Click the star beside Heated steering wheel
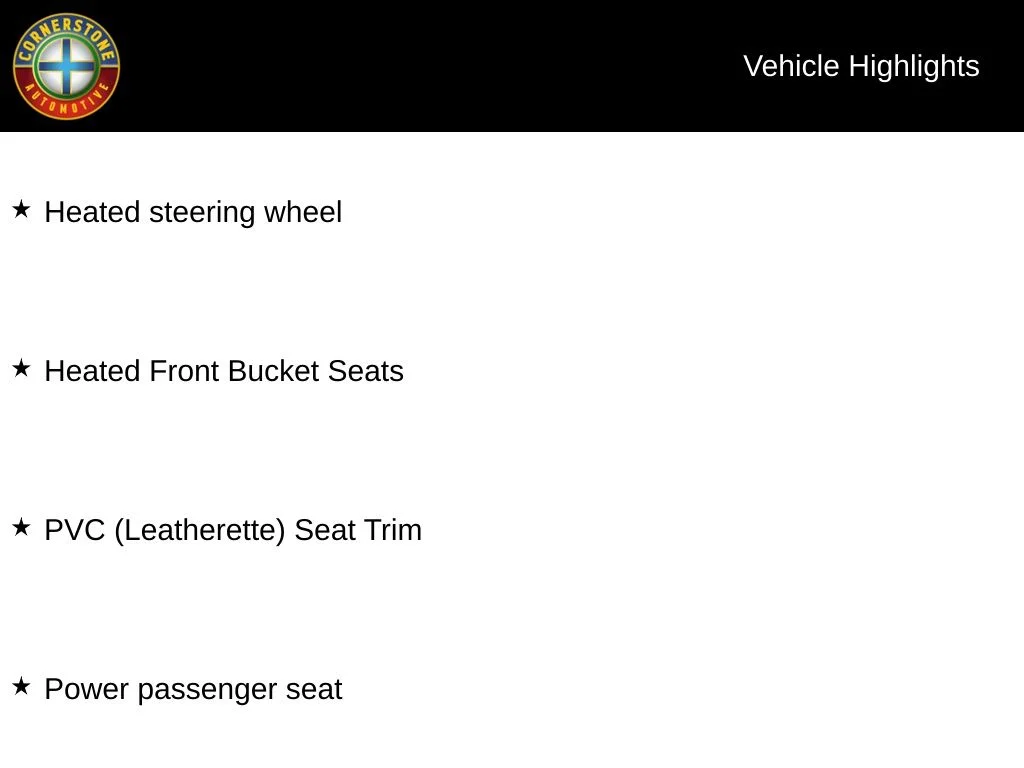Screen dimensions: 1024x768 [22, 210]
